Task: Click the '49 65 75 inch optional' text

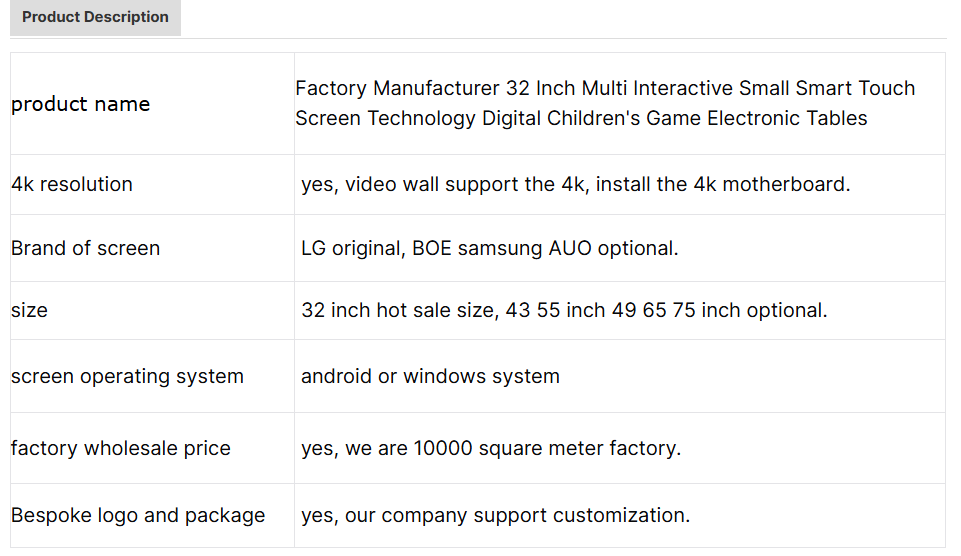Action: click(x=720, y=310)
